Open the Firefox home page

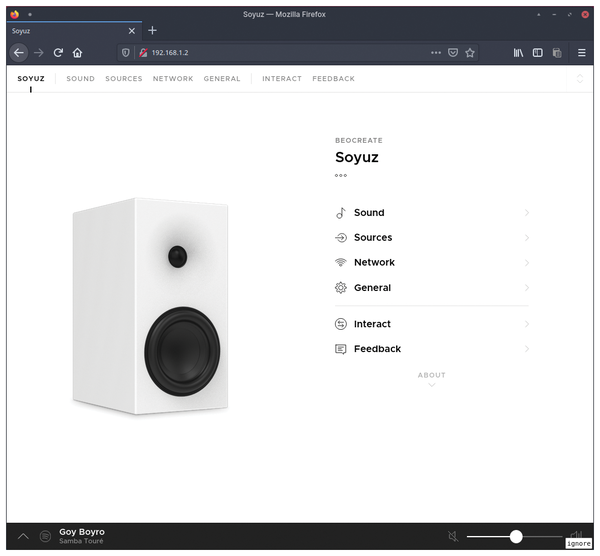pyautogui.click(x=78, y=53)
